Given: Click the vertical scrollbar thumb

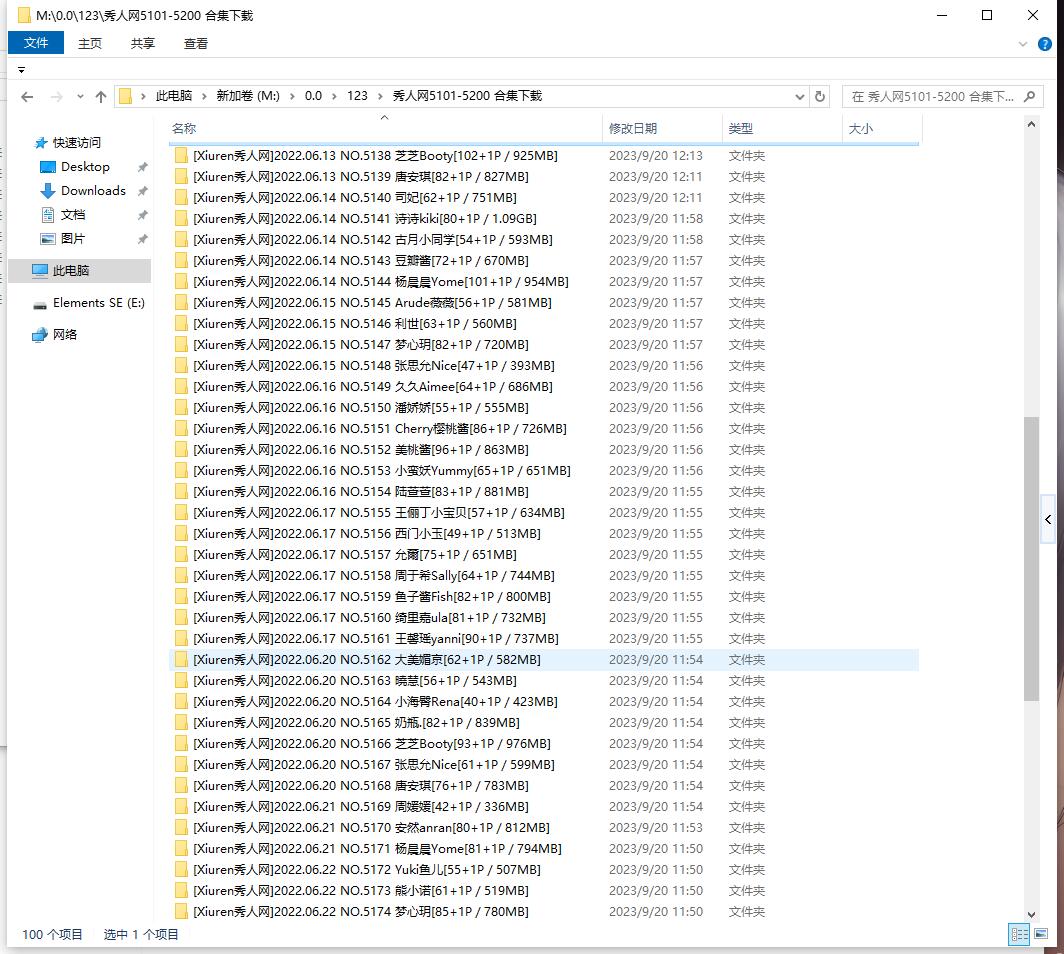Looking at the screenshot, I should click(1031, 558).
